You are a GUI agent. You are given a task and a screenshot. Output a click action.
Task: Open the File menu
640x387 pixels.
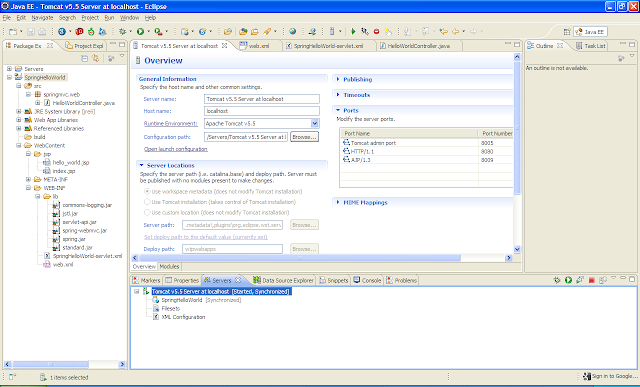coord(7,18)
